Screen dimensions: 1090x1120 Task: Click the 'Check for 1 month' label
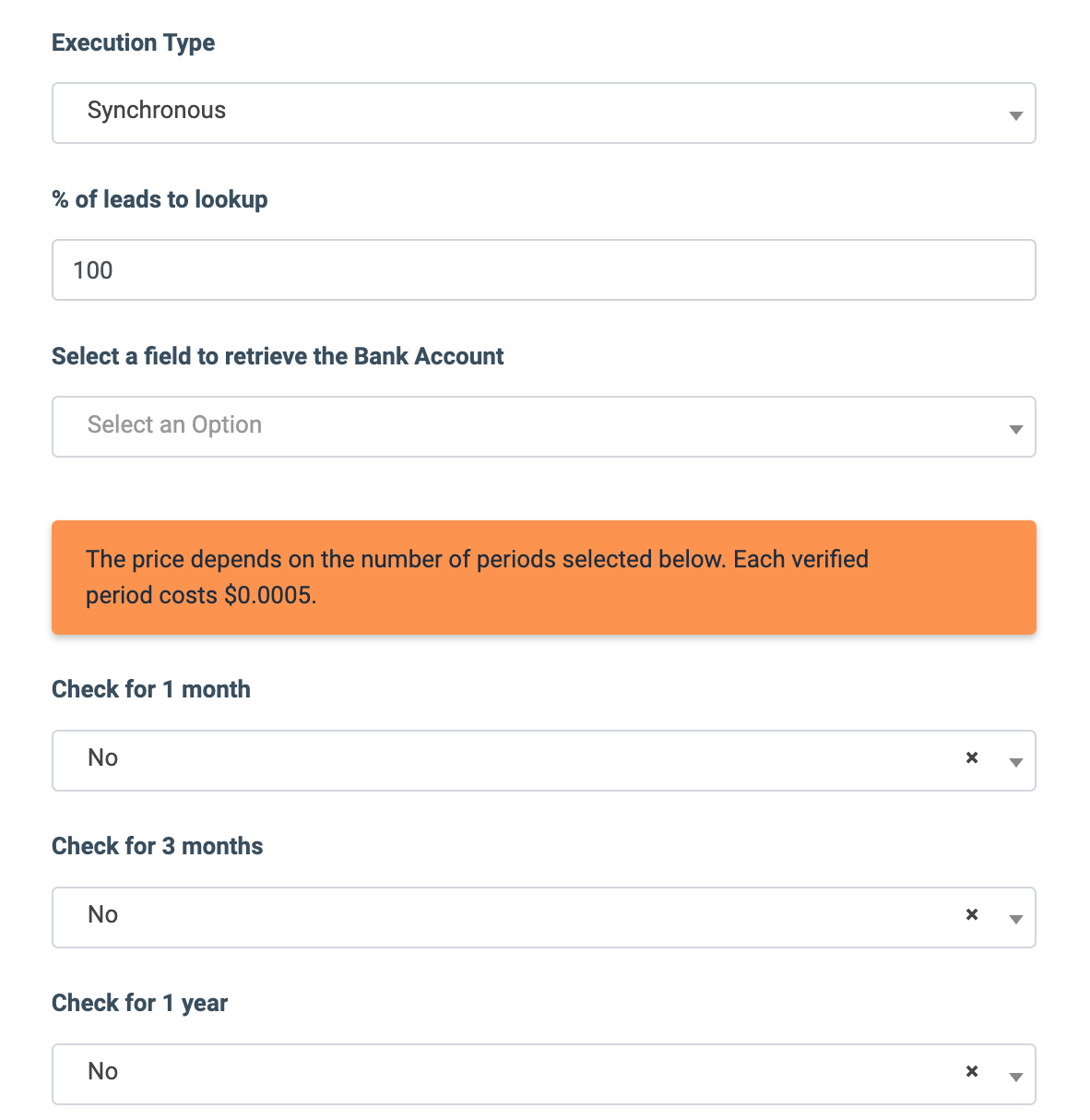(151, 690)
